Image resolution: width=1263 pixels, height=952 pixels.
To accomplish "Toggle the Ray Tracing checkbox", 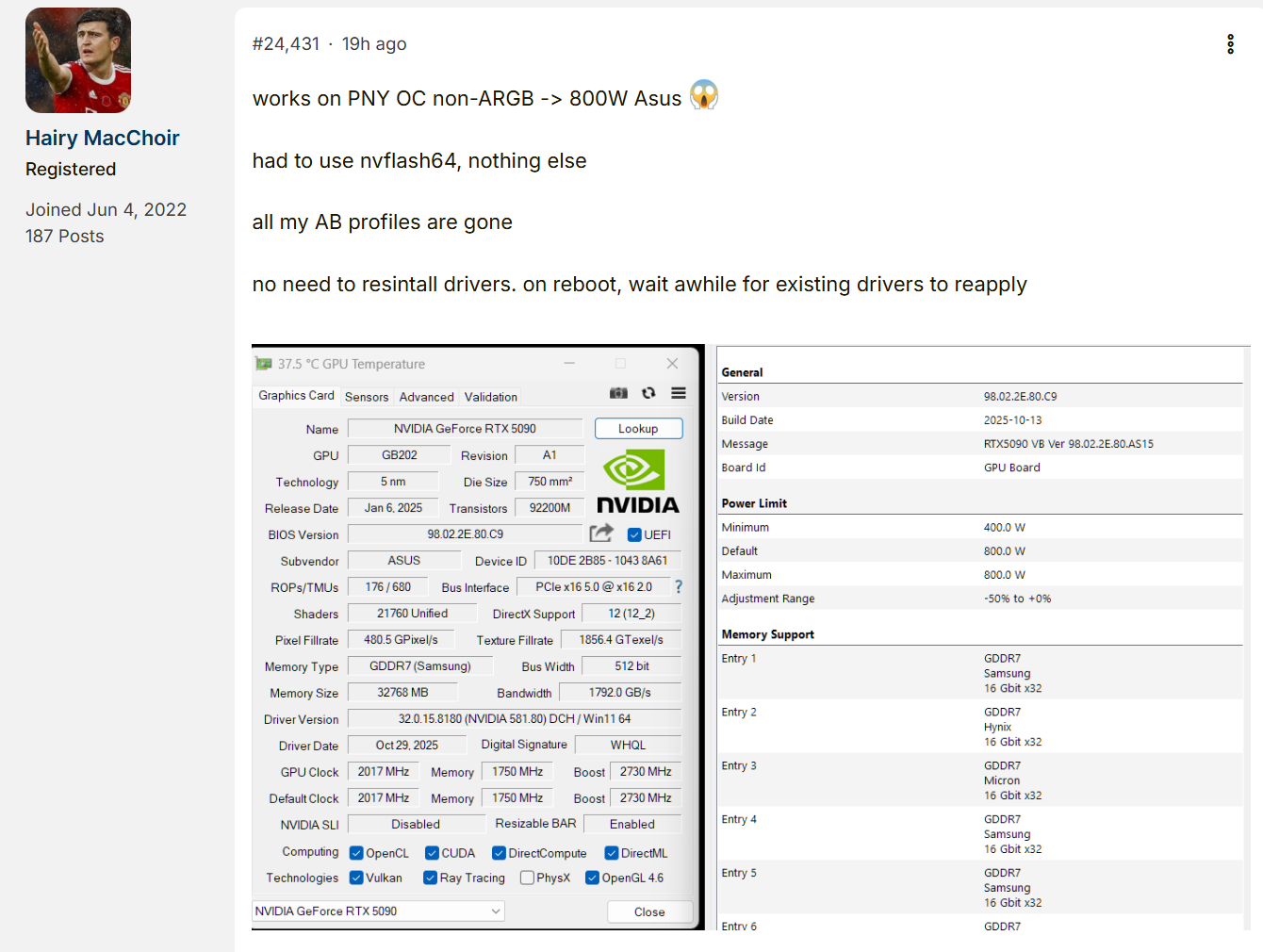I will 430,878.
